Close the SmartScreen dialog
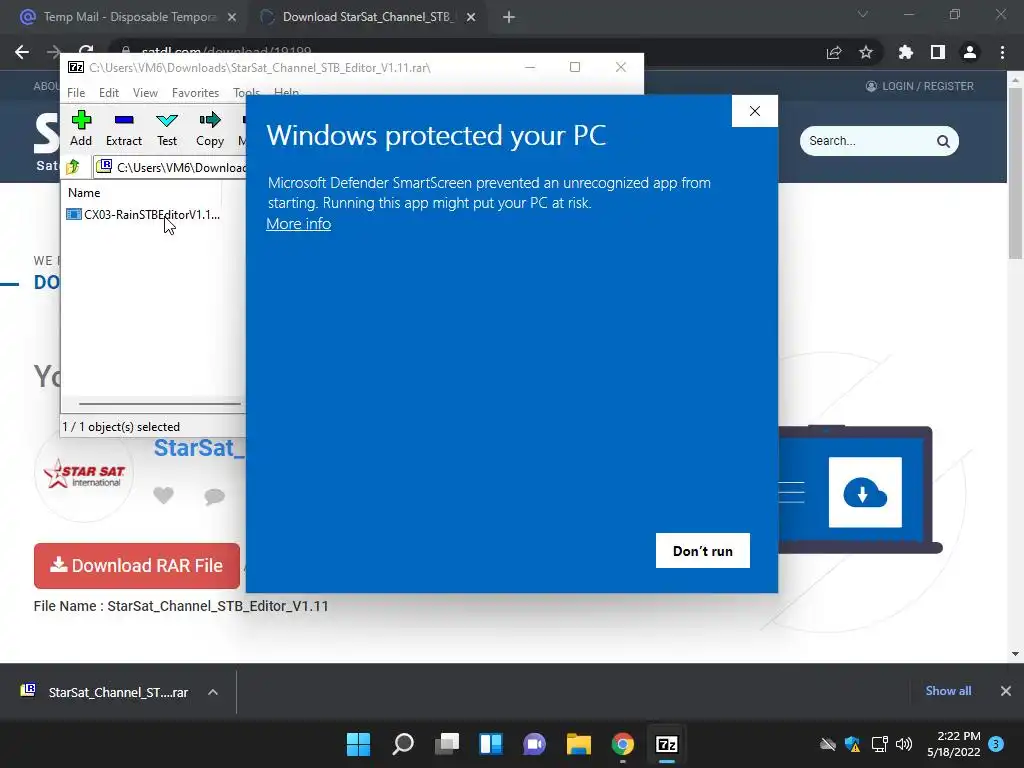Screen dimensions: 1024x768 (x=754, y=111)
